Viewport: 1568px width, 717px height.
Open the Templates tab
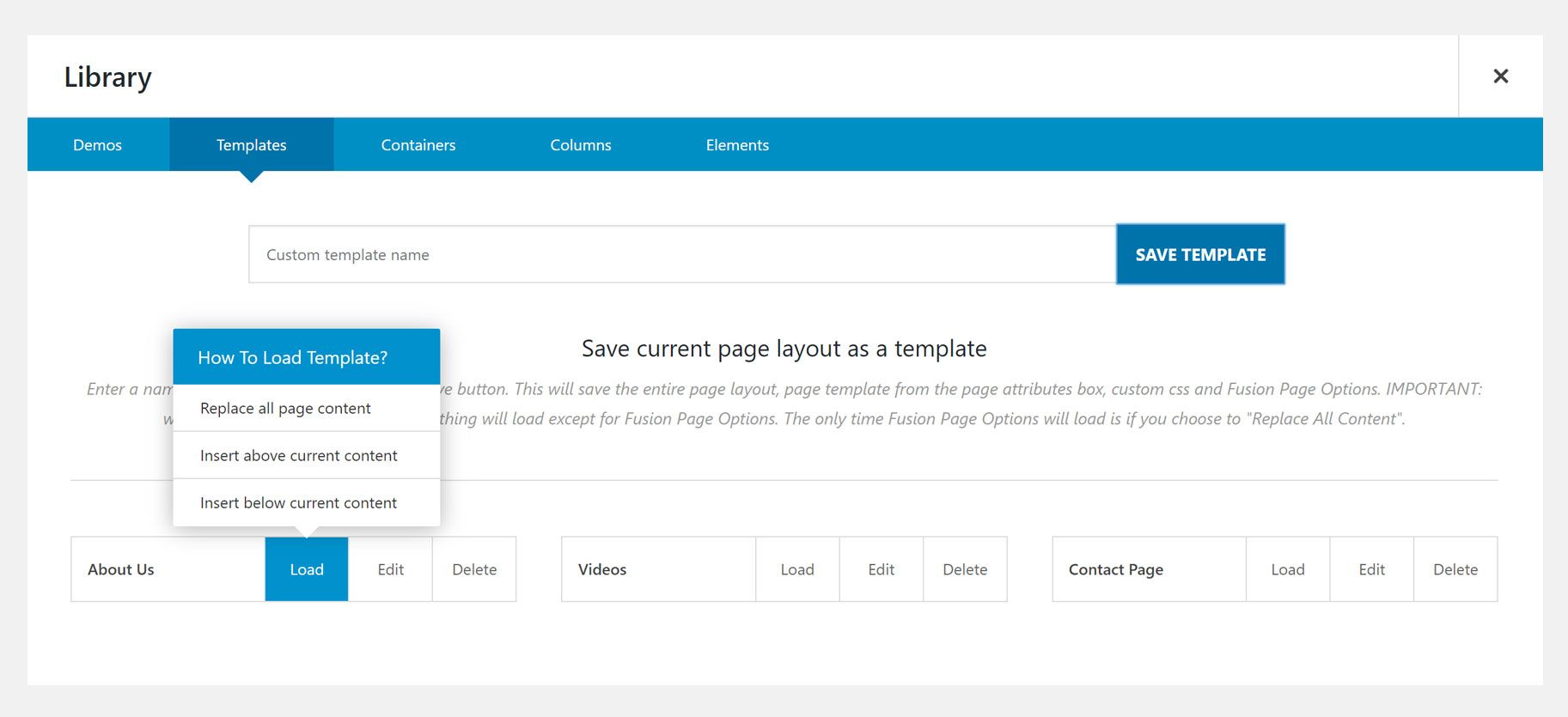coord(252,145)
